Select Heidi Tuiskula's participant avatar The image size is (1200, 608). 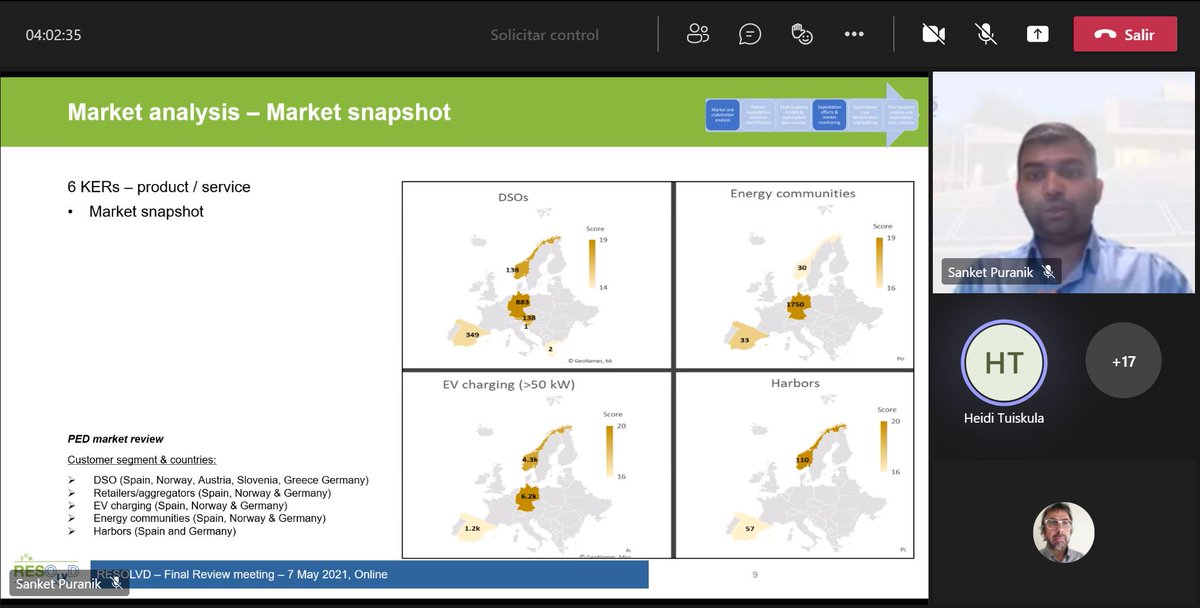pyautogui.click(x=1003, y=363)
